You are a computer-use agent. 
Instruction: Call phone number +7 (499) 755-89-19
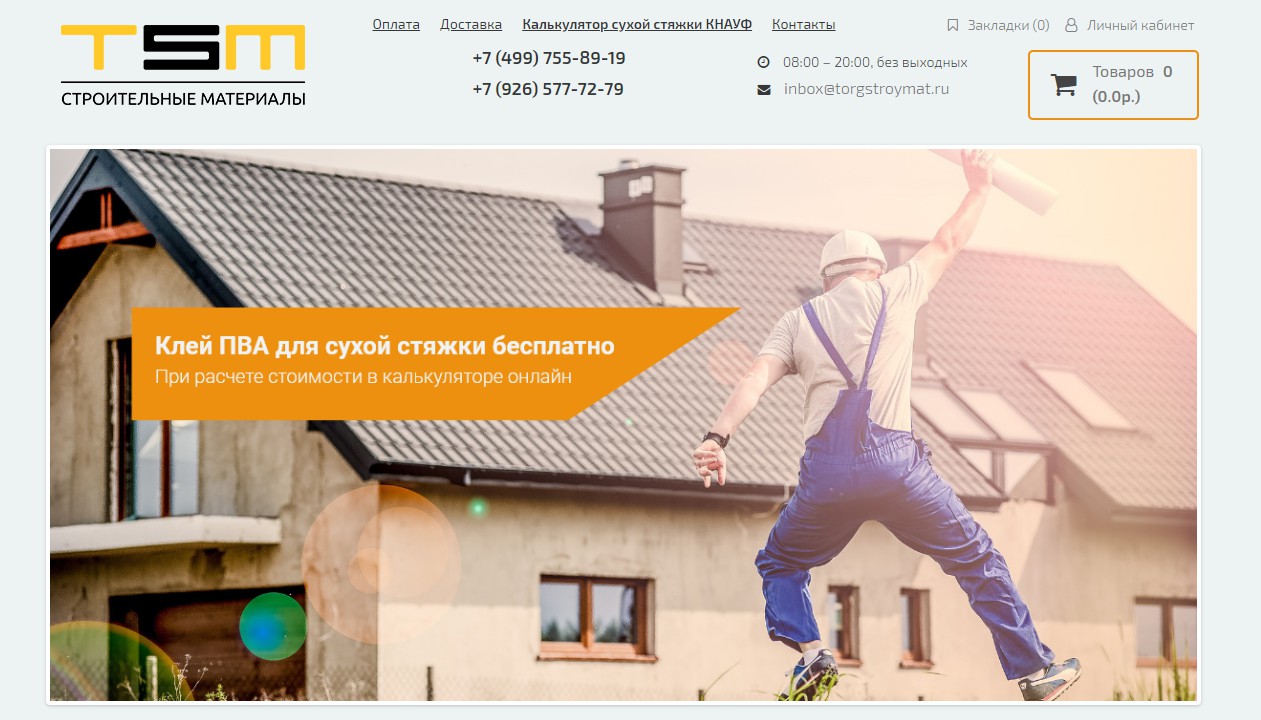pyautogui.click(x=549, y=58)
